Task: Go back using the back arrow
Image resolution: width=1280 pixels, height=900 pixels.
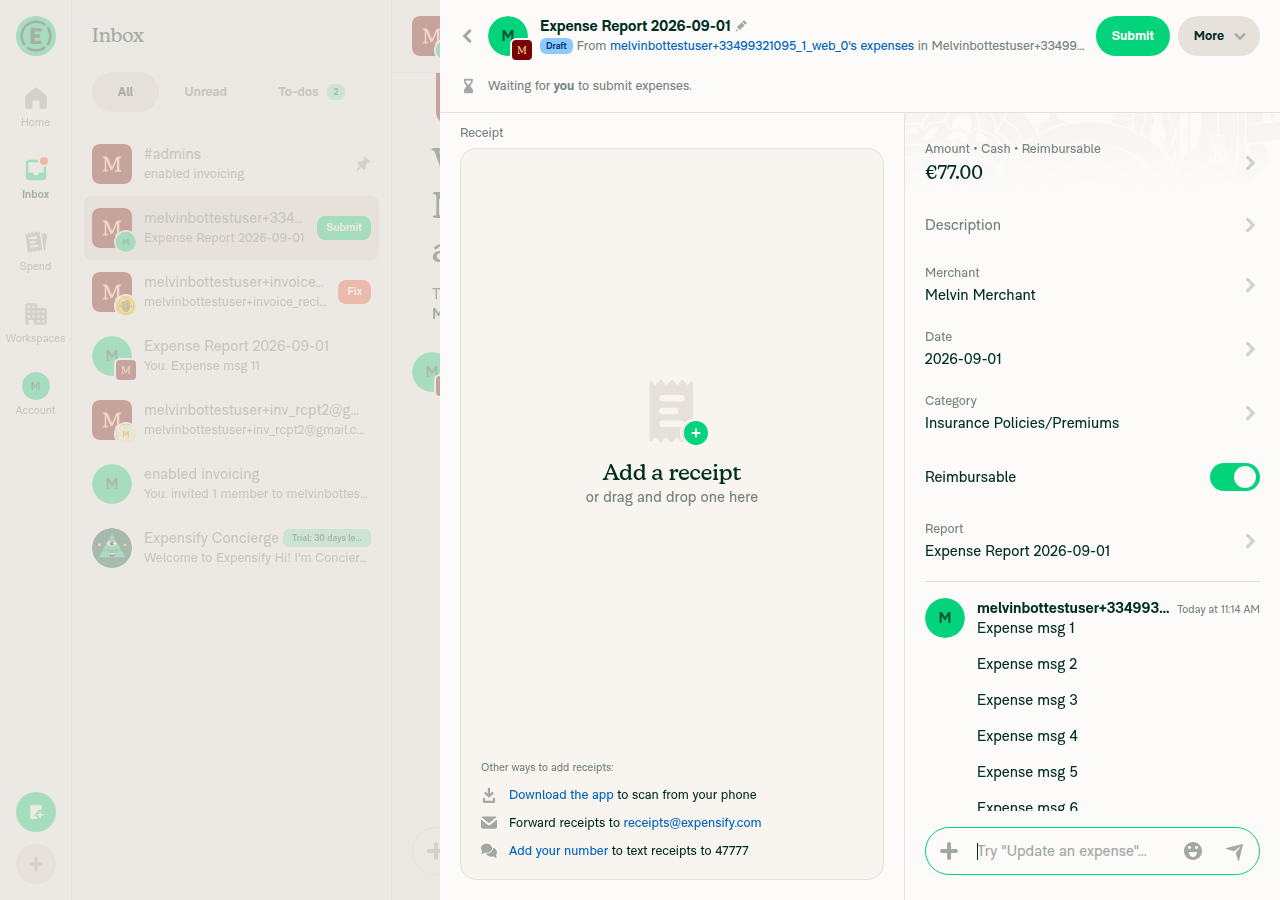Action: click(467, 36)
